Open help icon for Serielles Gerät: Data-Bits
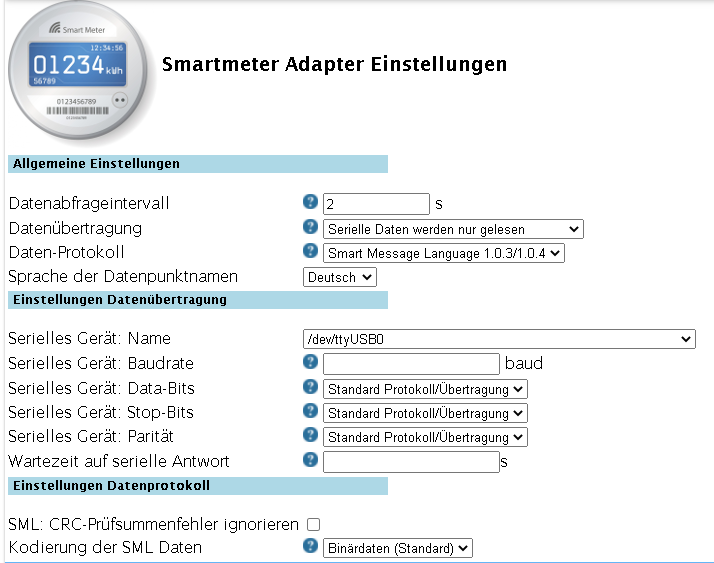 pos(310,387)
